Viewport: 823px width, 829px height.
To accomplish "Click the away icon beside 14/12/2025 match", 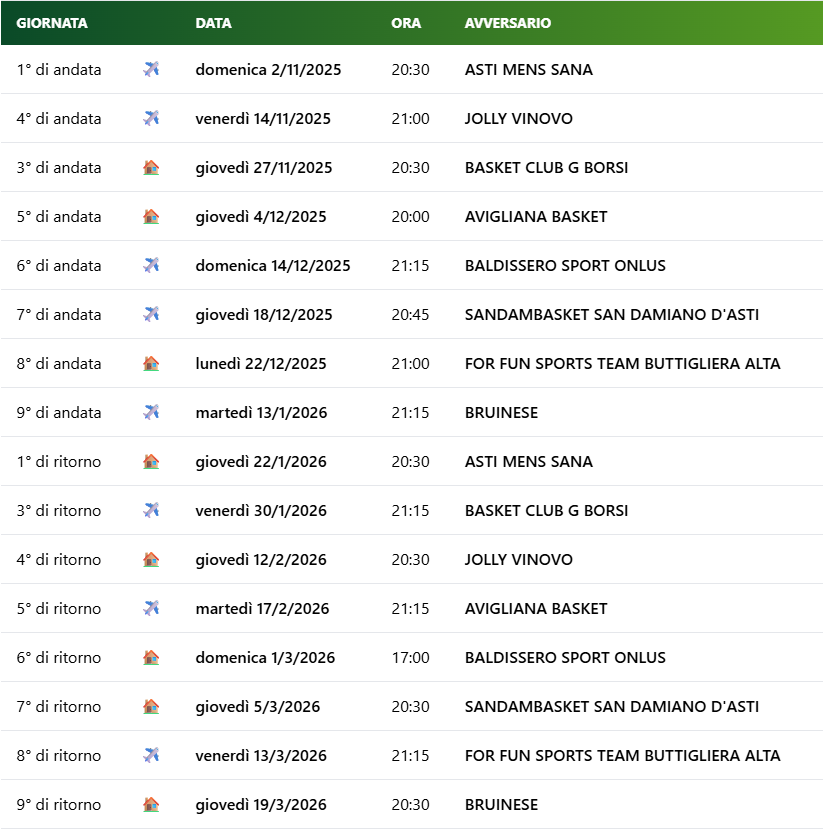I will [x=151, y=266].
